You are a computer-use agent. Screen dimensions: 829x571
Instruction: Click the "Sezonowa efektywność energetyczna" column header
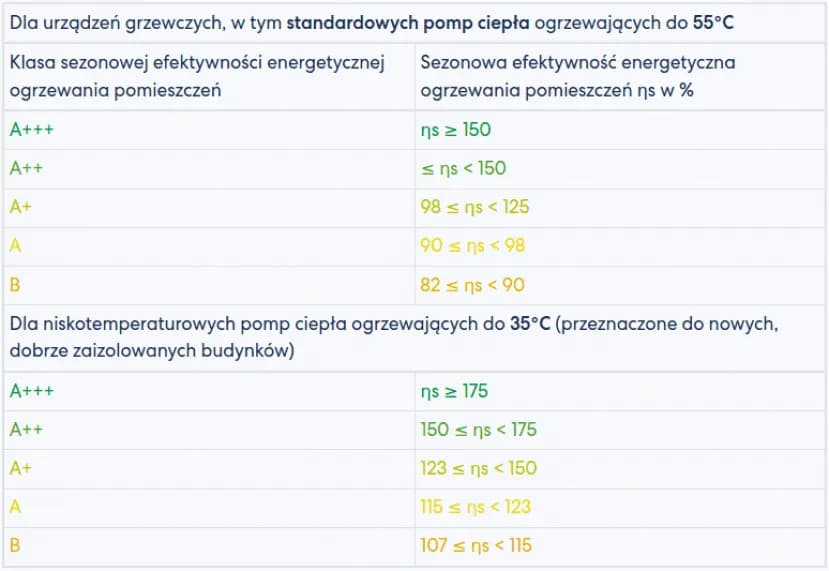coord(578,63)
